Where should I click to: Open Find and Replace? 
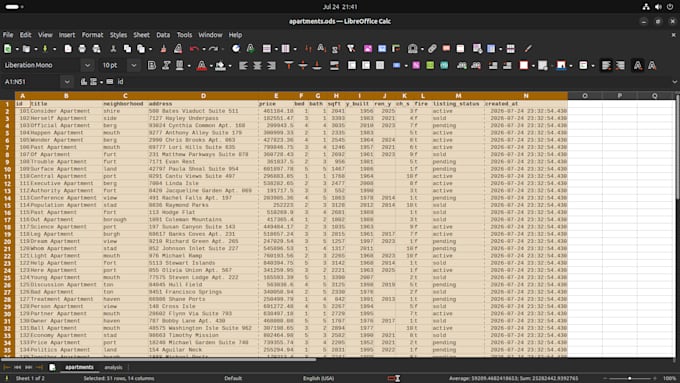(236, 49)
